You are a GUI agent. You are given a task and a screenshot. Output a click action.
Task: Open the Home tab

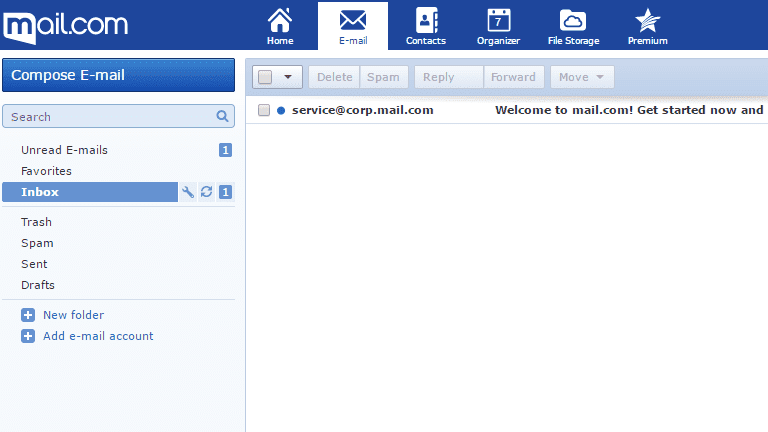tap(280, 26)
